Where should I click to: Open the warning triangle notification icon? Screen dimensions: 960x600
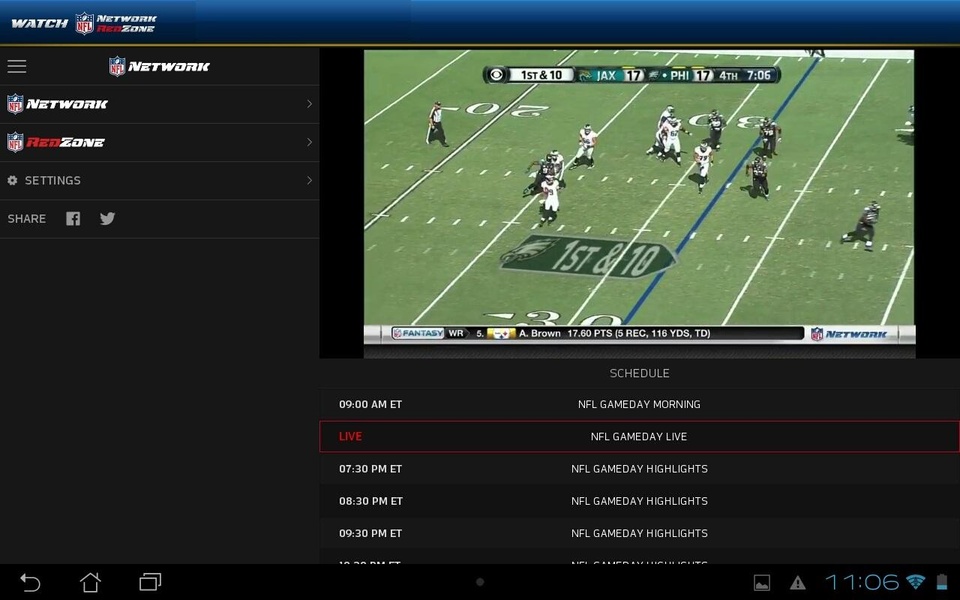[x=798, y=582]
